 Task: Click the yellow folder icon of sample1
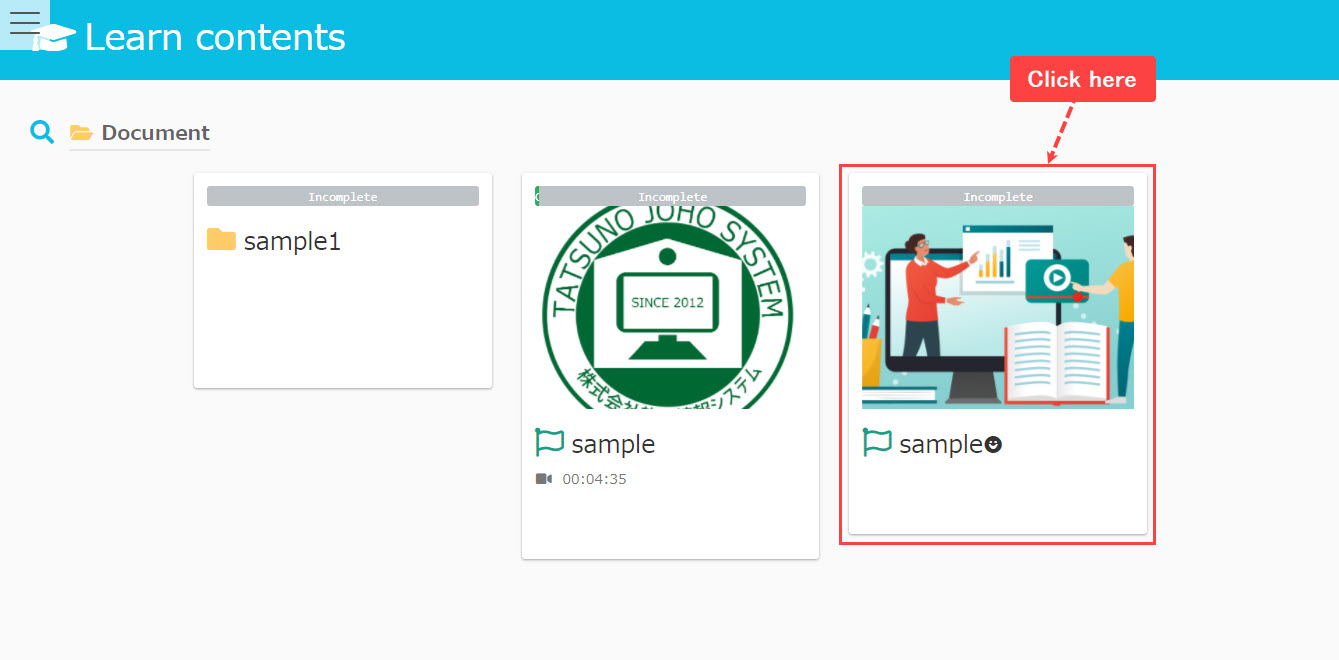[x=221, y=240]
